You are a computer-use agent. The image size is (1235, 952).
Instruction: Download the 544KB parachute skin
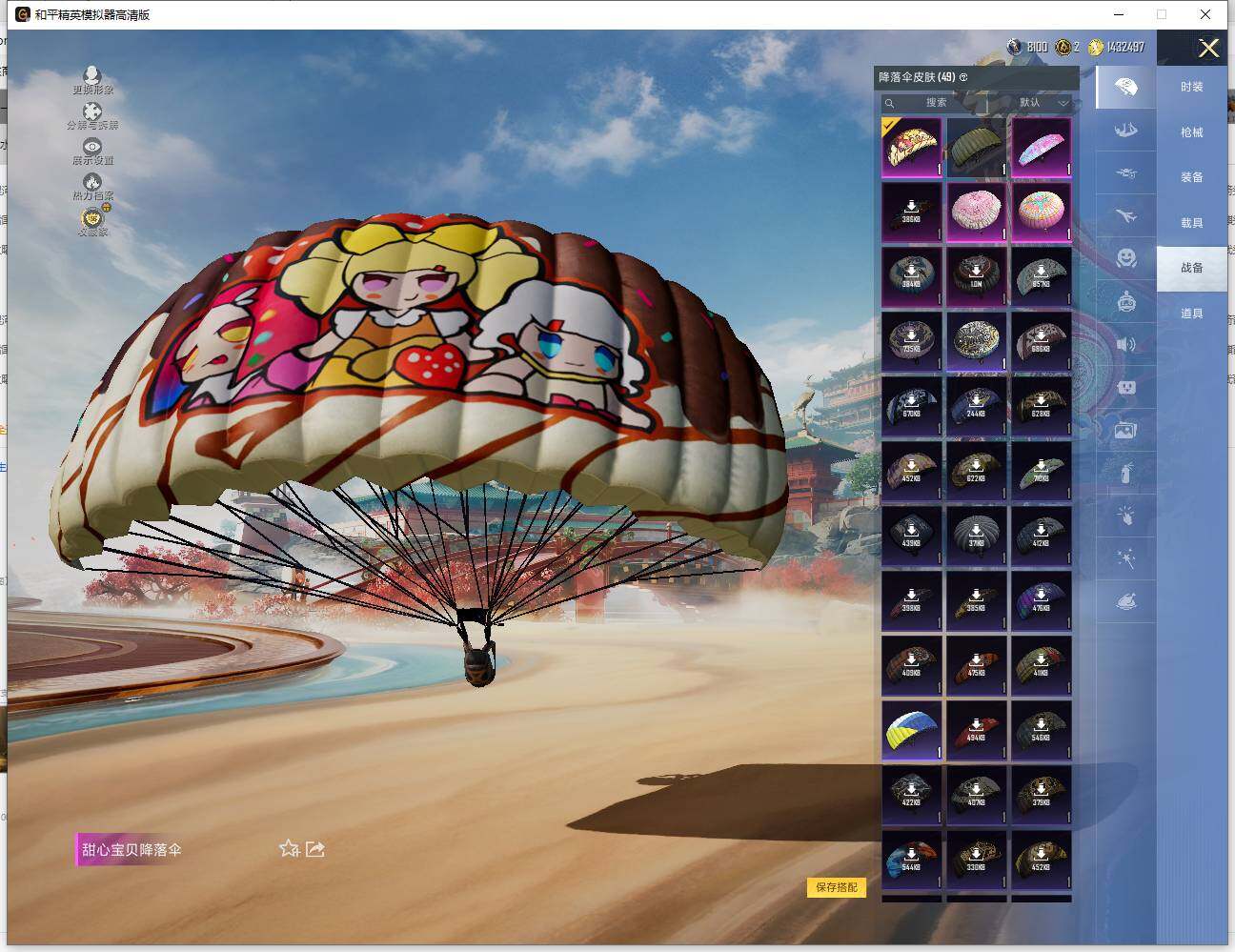point(912,860)
